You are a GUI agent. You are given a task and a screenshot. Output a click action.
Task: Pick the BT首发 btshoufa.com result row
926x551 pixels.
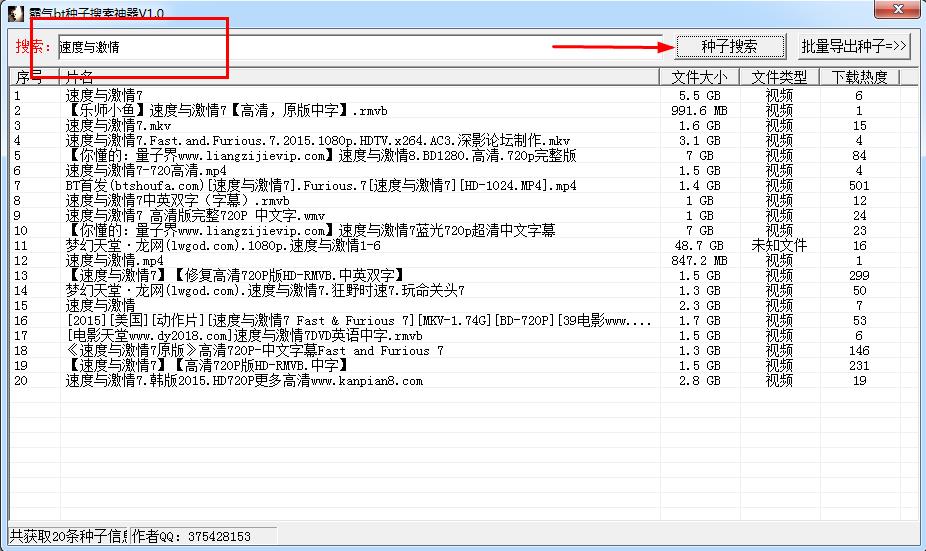[320, 186]
